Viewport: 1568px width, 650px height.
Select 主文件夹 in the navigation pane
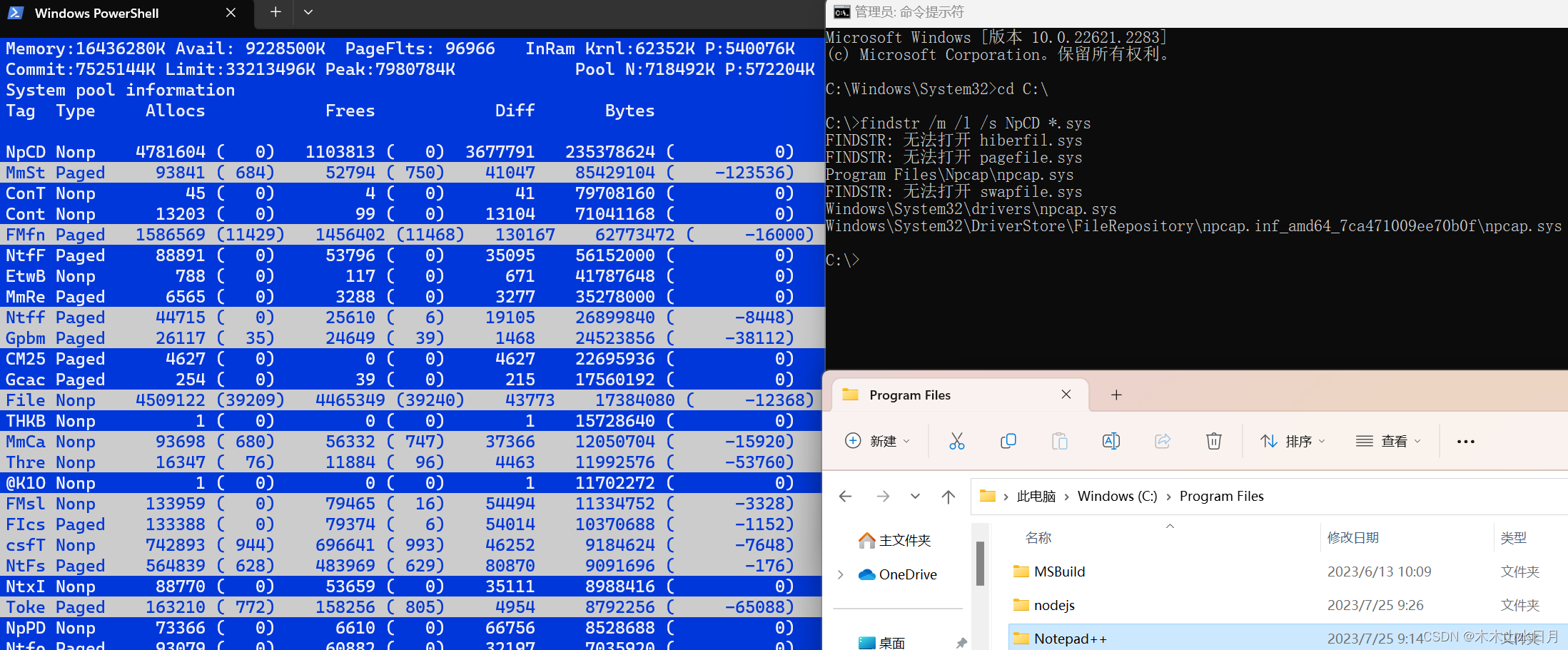895,540
